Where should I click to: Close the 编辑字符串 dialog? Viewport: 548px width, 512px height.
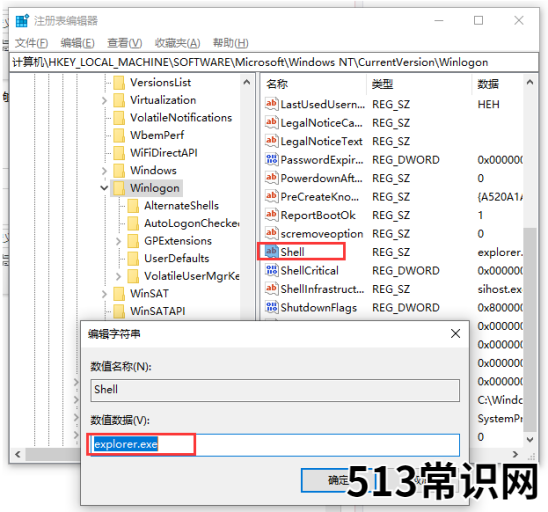click(x=455, y=333)
